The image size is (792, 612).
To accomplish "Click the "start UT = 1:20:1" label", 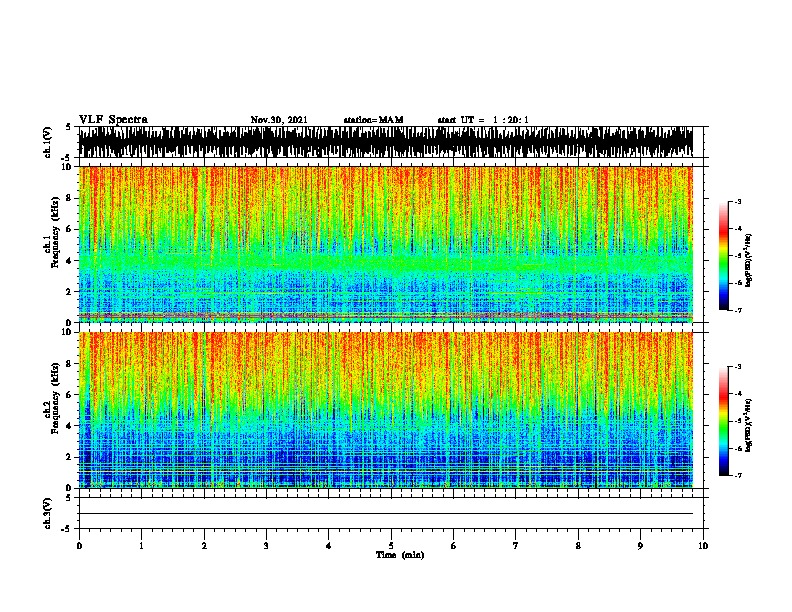I will [x=483, y=120].
